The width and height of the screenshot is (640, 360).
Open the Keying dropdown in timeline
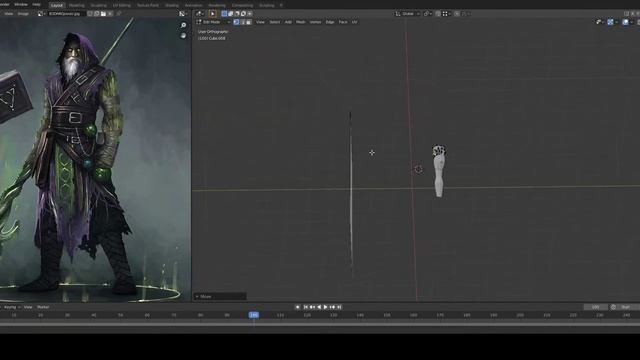(11, 307)
